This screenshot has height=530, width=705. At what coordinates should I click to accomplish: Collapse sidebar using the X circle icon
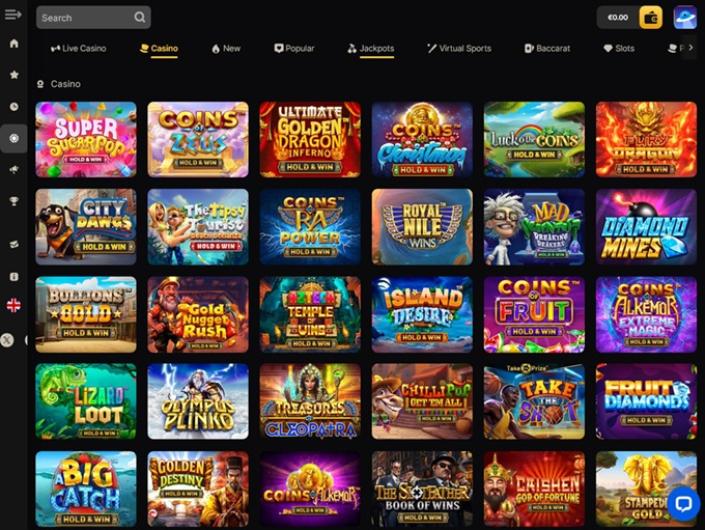coord(7,340)
